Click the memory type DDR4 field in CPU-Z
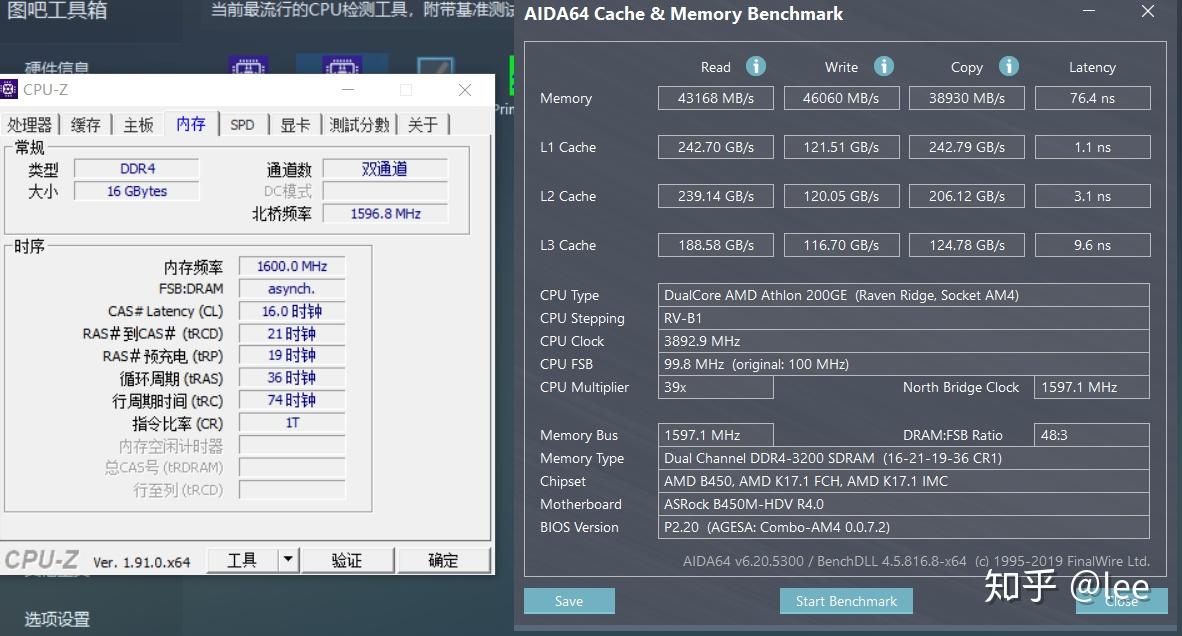The image size is (1182, 636). tap(137, 169)
